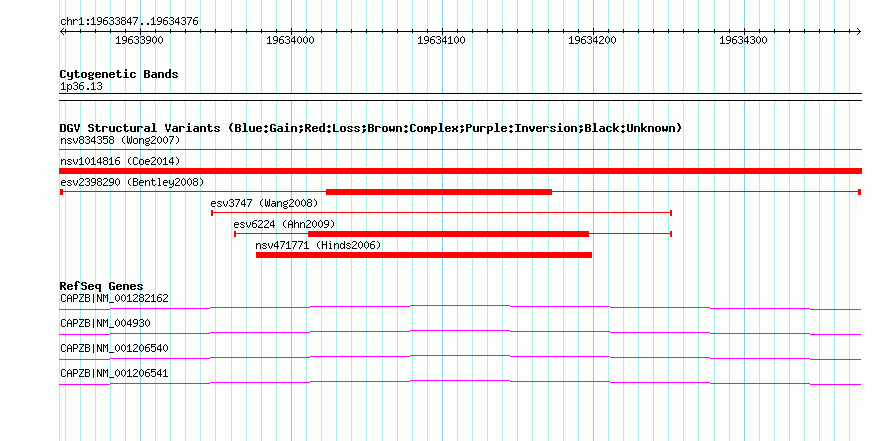Open gene label CAPZB|NM_001206541
Viewport: 890px width, 441px height.
[114, 373]
